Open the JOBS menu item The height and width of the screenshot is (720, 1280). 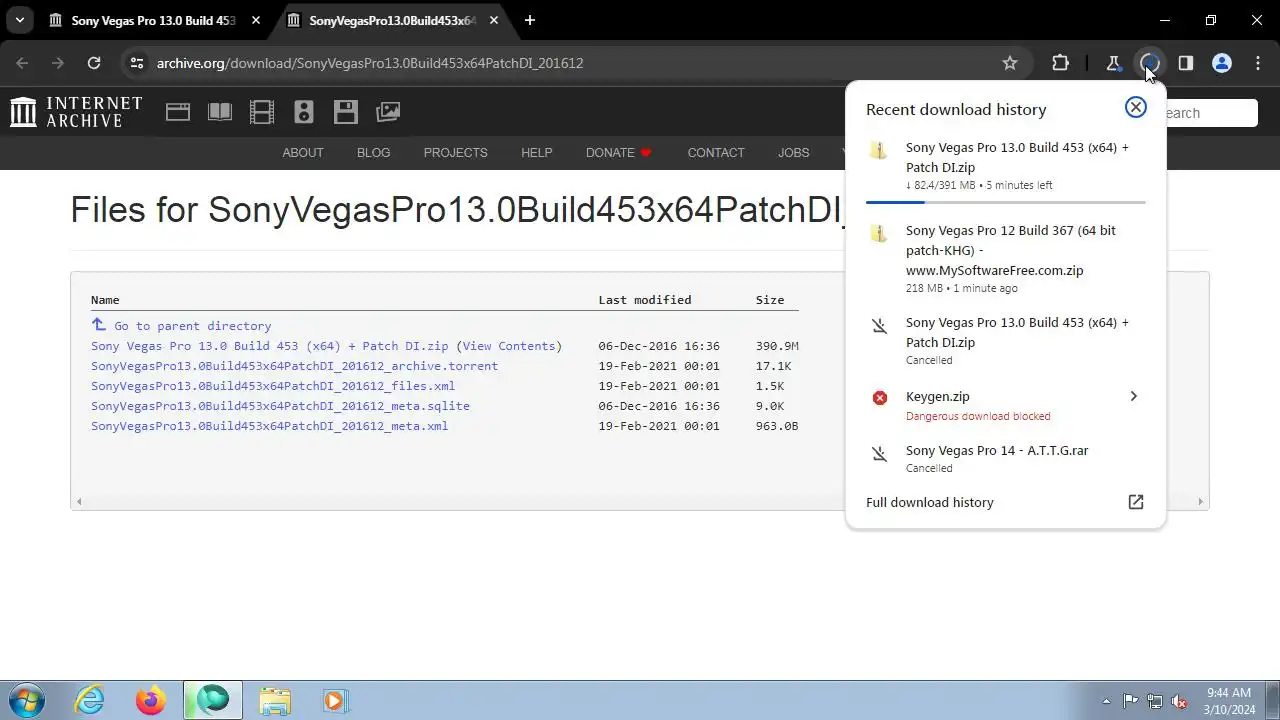[794, 152]
